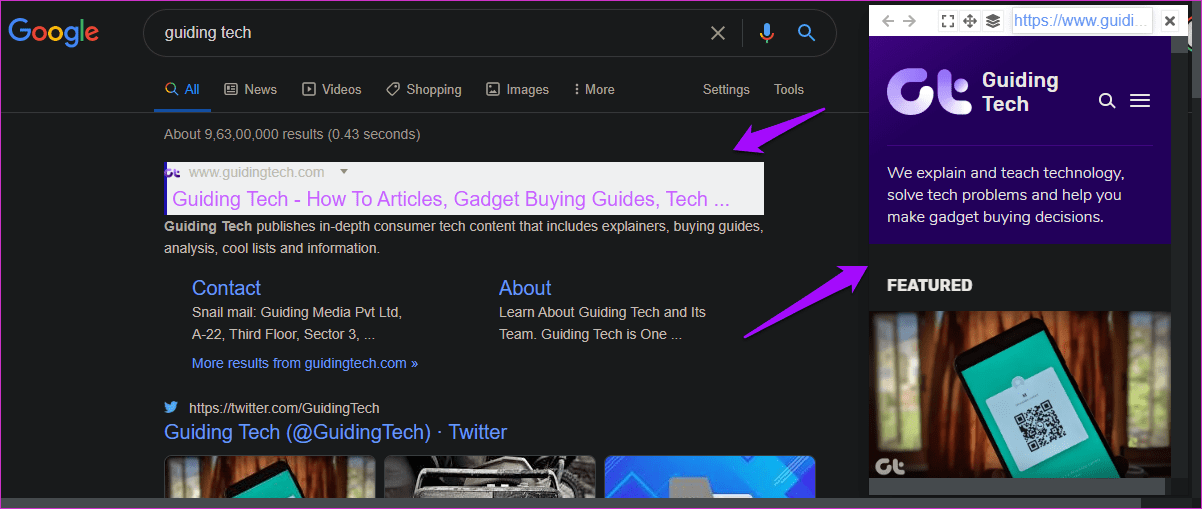Start voice search with microphone icon
The width and height of the screenshot is (1202, 509).
tap(767, 33)
